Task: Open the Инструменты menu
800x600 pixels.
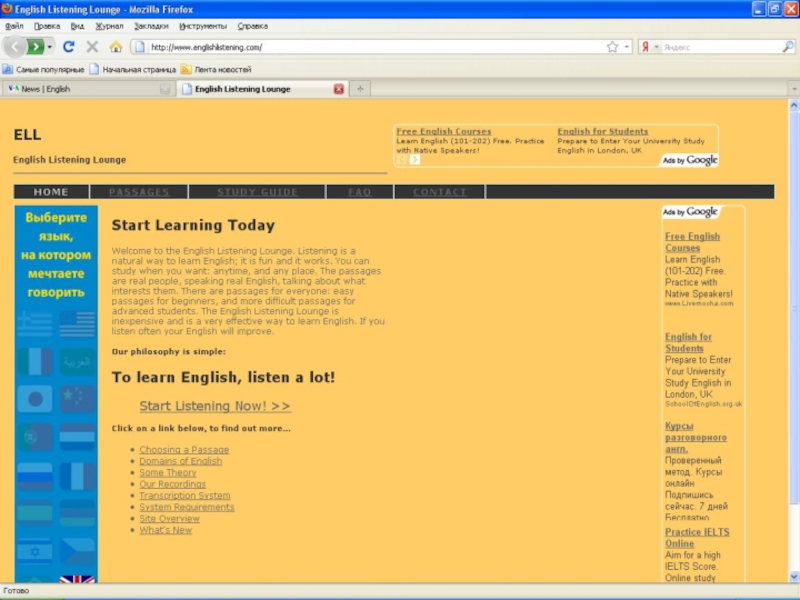Action: (203, 26)
